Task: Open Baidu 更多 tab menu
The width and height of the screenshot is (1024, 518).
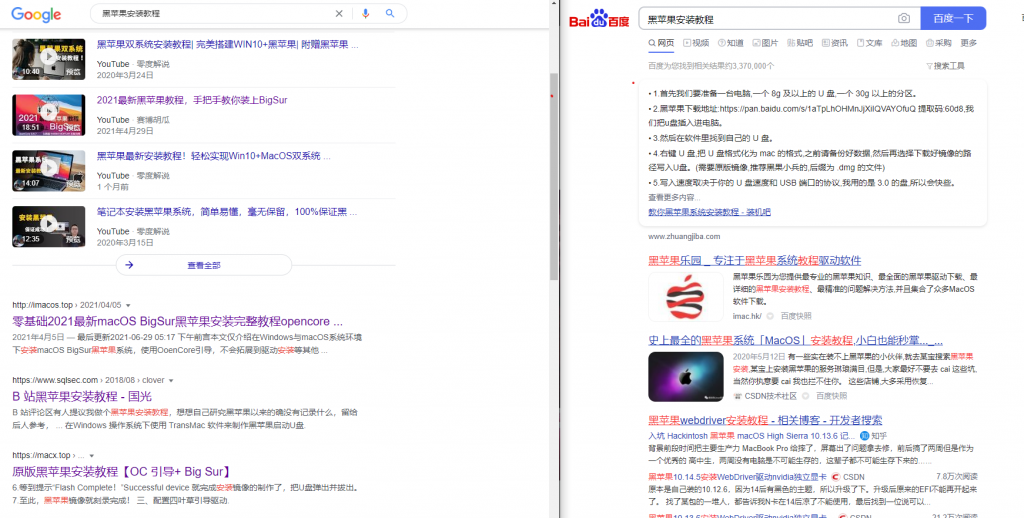Action: pyautogui.click(x=968, y=43)
